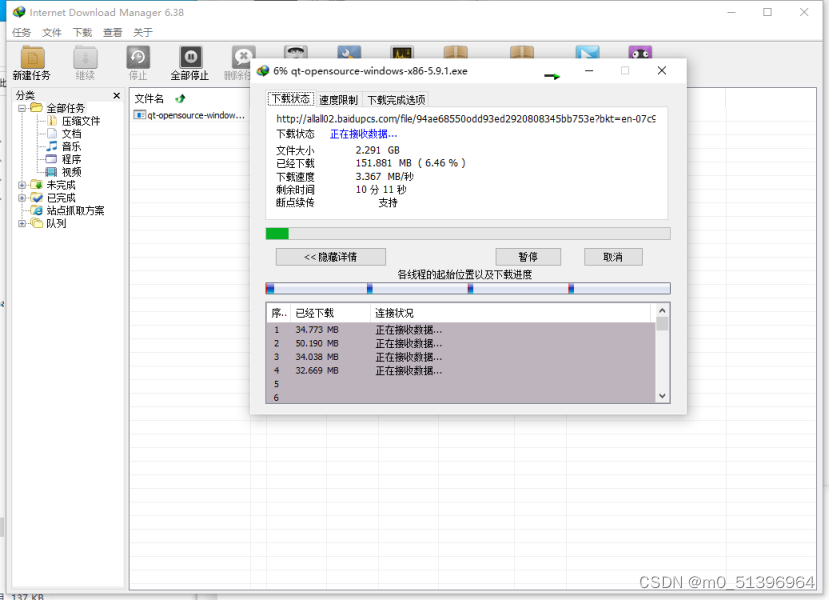Click the 停止 stop toolbar icon
Image resolution: width=830 pixels, height=600 pixels.
pos(138,64)
